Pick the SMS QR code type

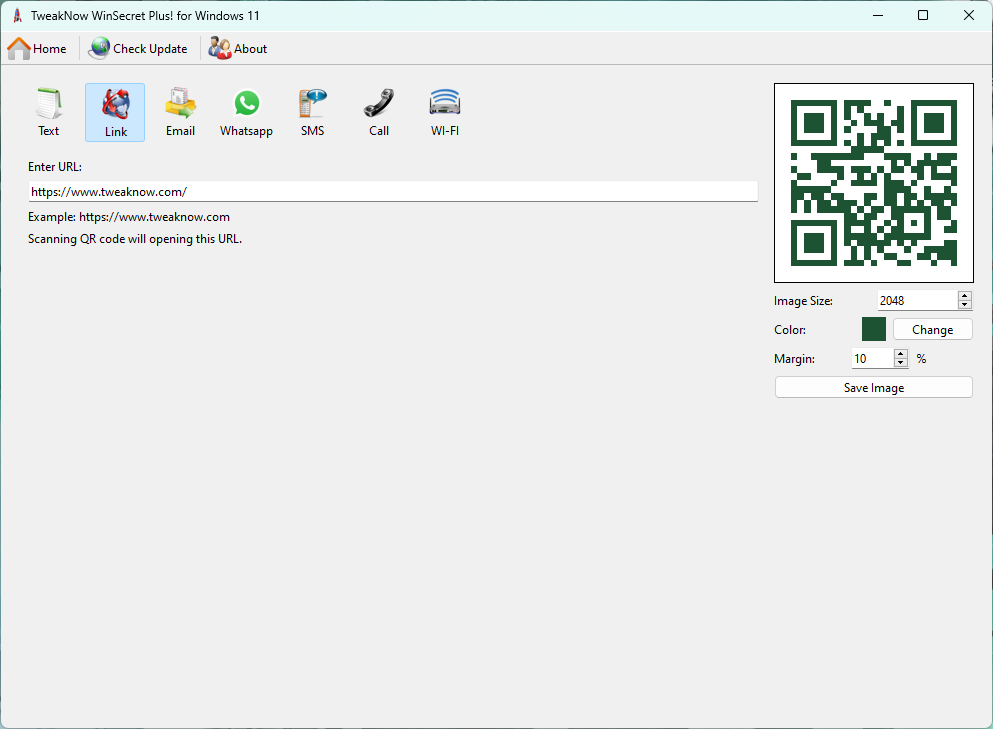(313, 113)
